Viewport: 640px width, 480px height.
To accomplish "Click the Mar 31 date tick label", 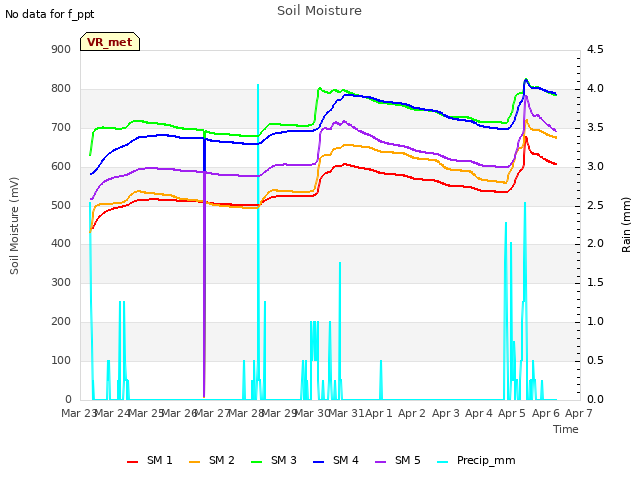I will pyautogui.click(x=346, y=413).
